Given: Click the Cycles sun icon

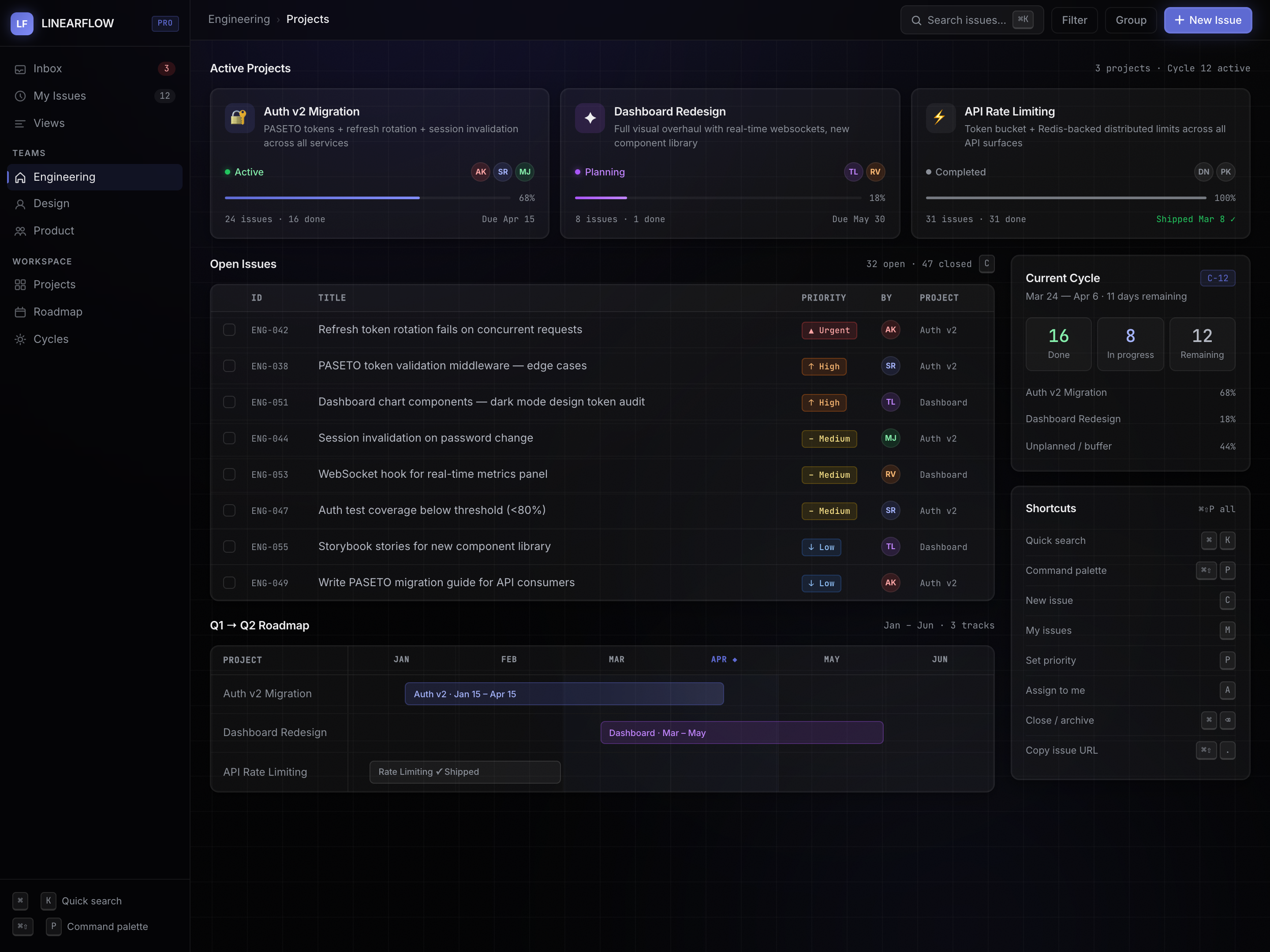Looking at the screenshot, I should [x=21, y=339].
